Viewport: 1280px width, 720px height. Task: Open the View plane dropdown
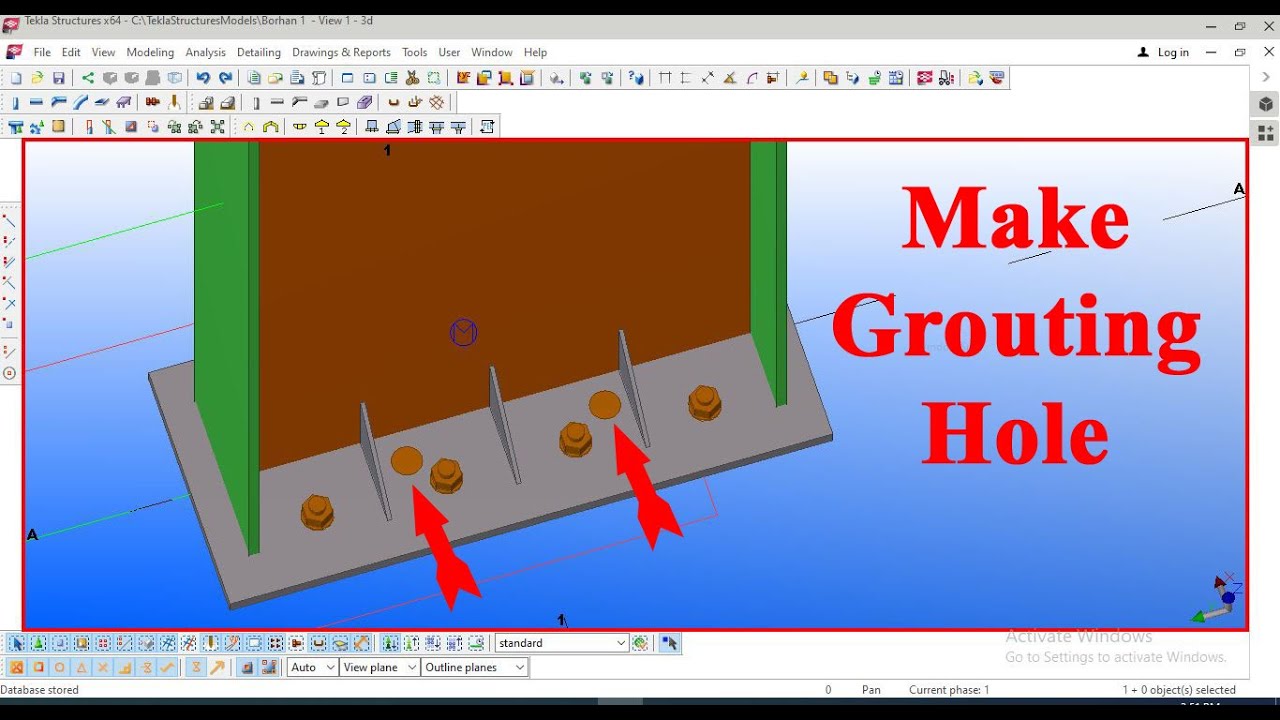coord(379,667)
